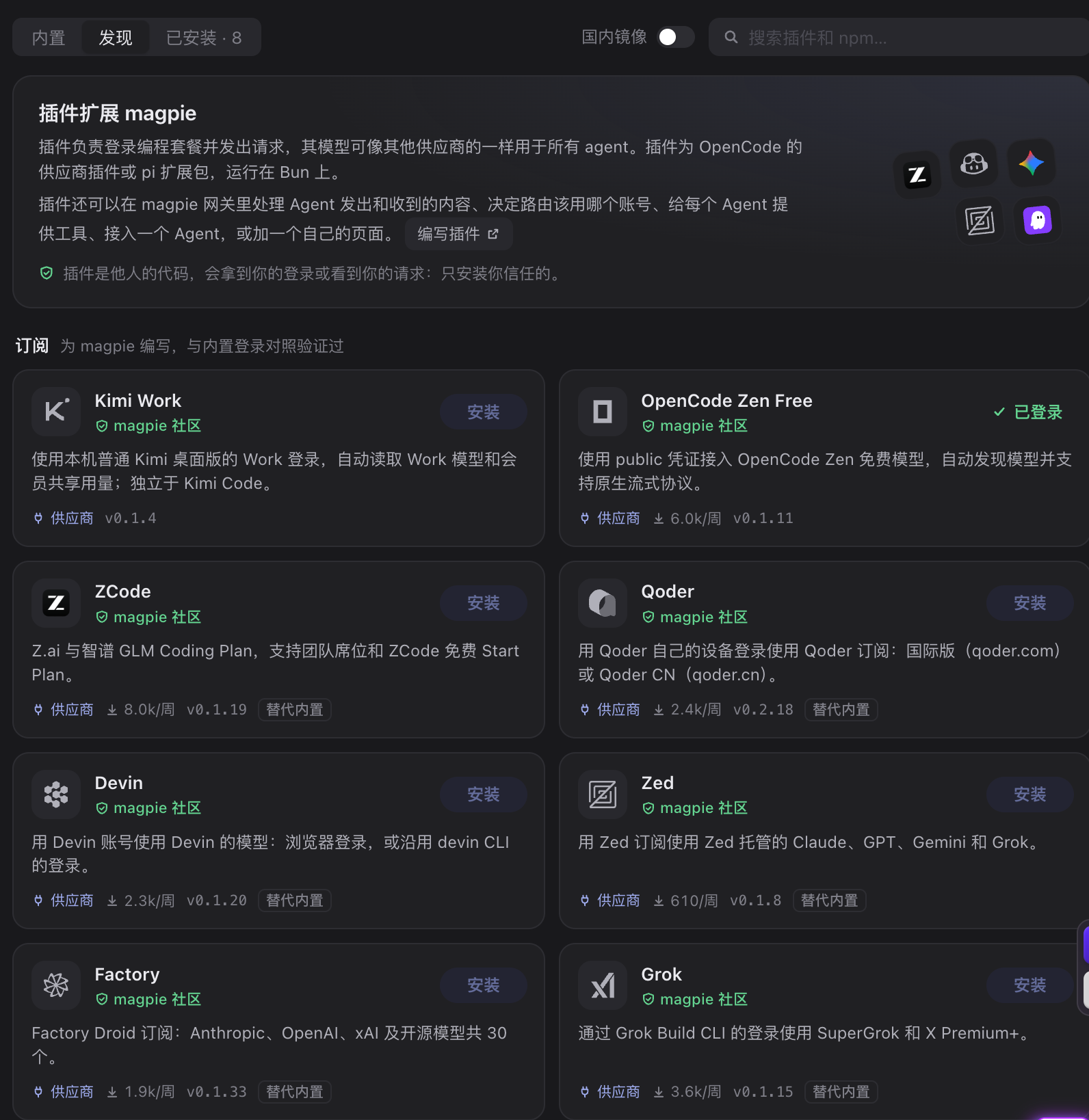Viewport: 1089px width, 1120px height.
Task: Click the green shield trust warning icon
Action: pos(47,274)
